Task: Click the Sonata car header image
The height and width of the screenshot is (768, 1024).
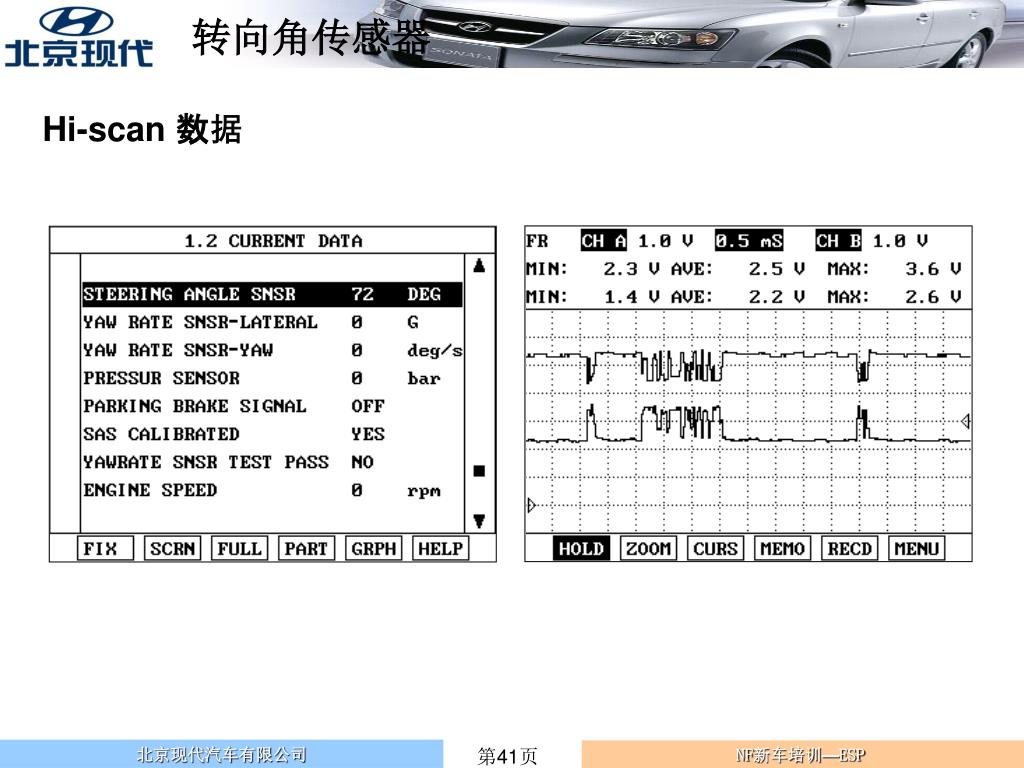Action: pos(692,34)
